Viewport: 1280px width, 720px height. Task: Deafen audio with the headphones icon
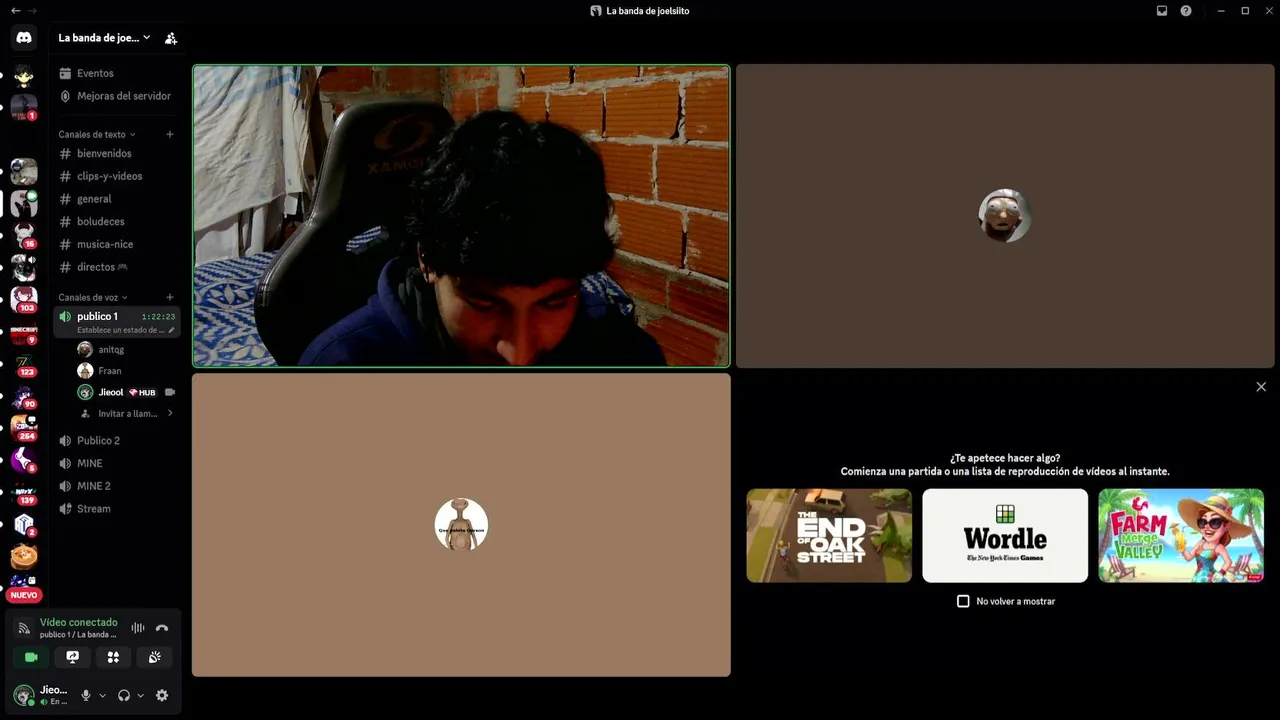(124, 695)
